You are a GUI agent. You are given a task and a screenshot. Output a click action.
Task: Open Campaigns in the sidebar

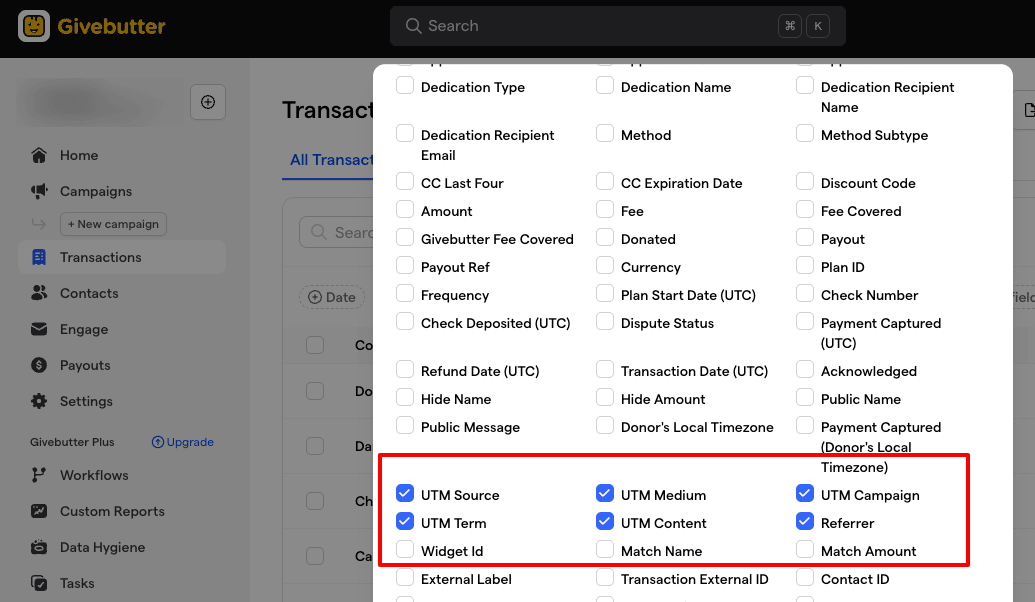pos(96,191)
